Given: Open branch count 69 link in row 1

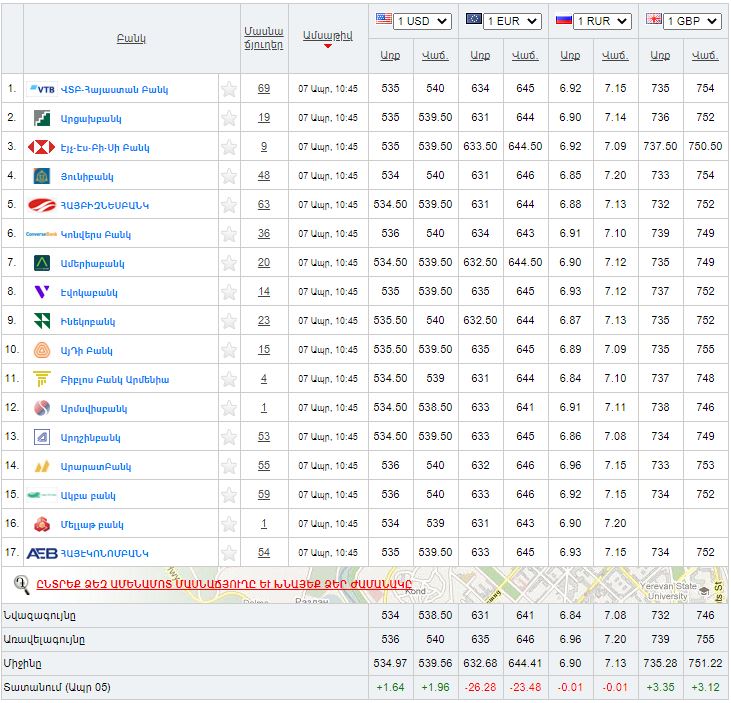Looking at the screenshot, I should pyautogui.click(x=264, y=89).
